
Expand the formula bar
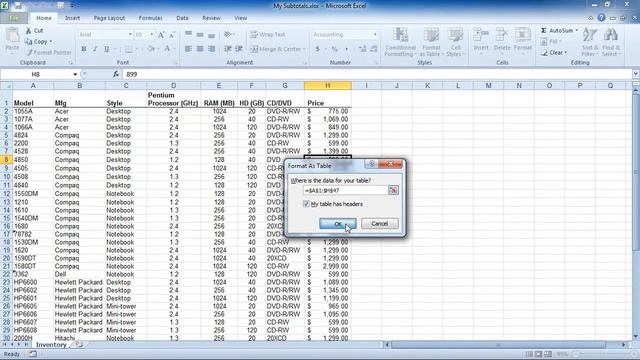tap(636, 74)
